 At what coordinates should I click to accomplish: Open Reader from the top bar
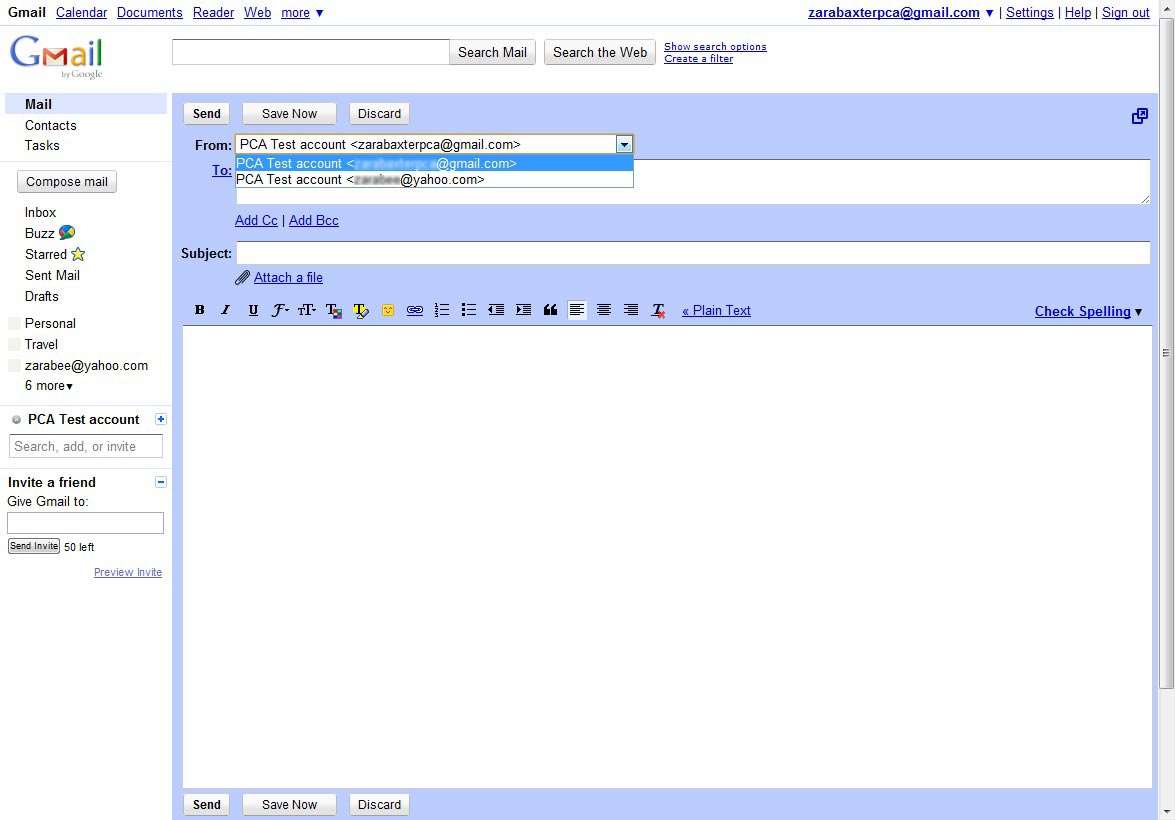coord(214,13)
